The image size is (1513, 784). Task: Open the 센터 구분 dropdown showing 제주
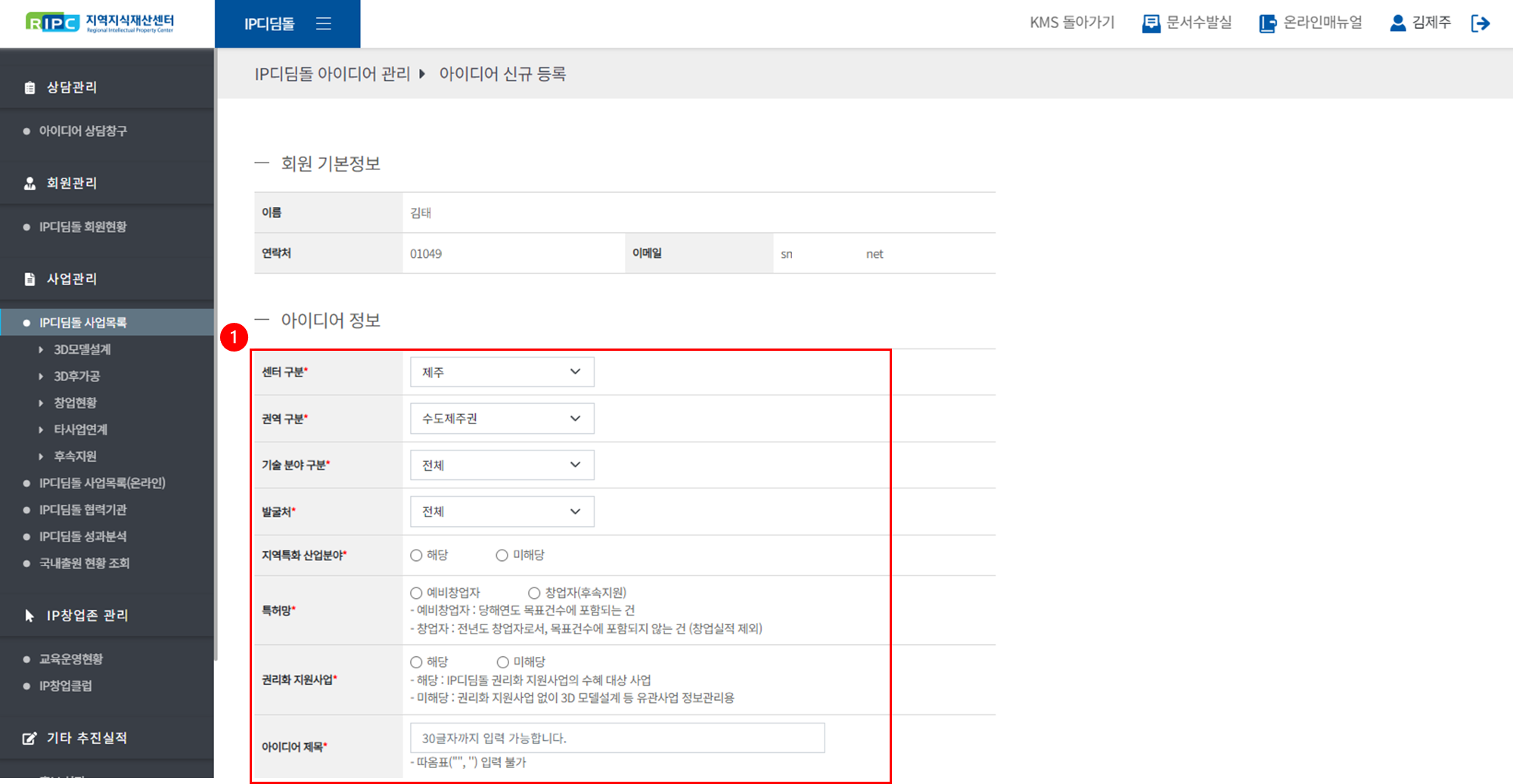click(x=502, y=372)
